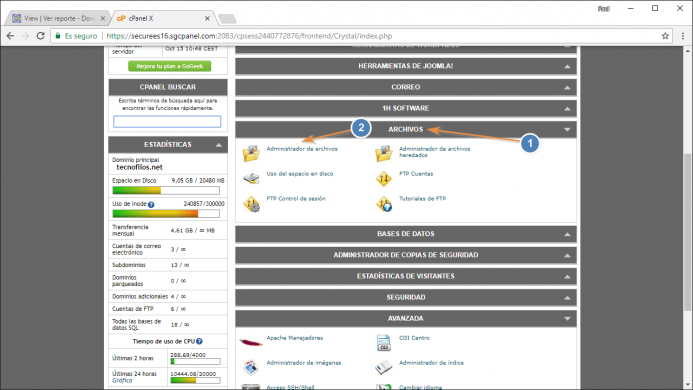Focus the cPanel Buscar search field

pyautogui.click(x=167, y=122)
